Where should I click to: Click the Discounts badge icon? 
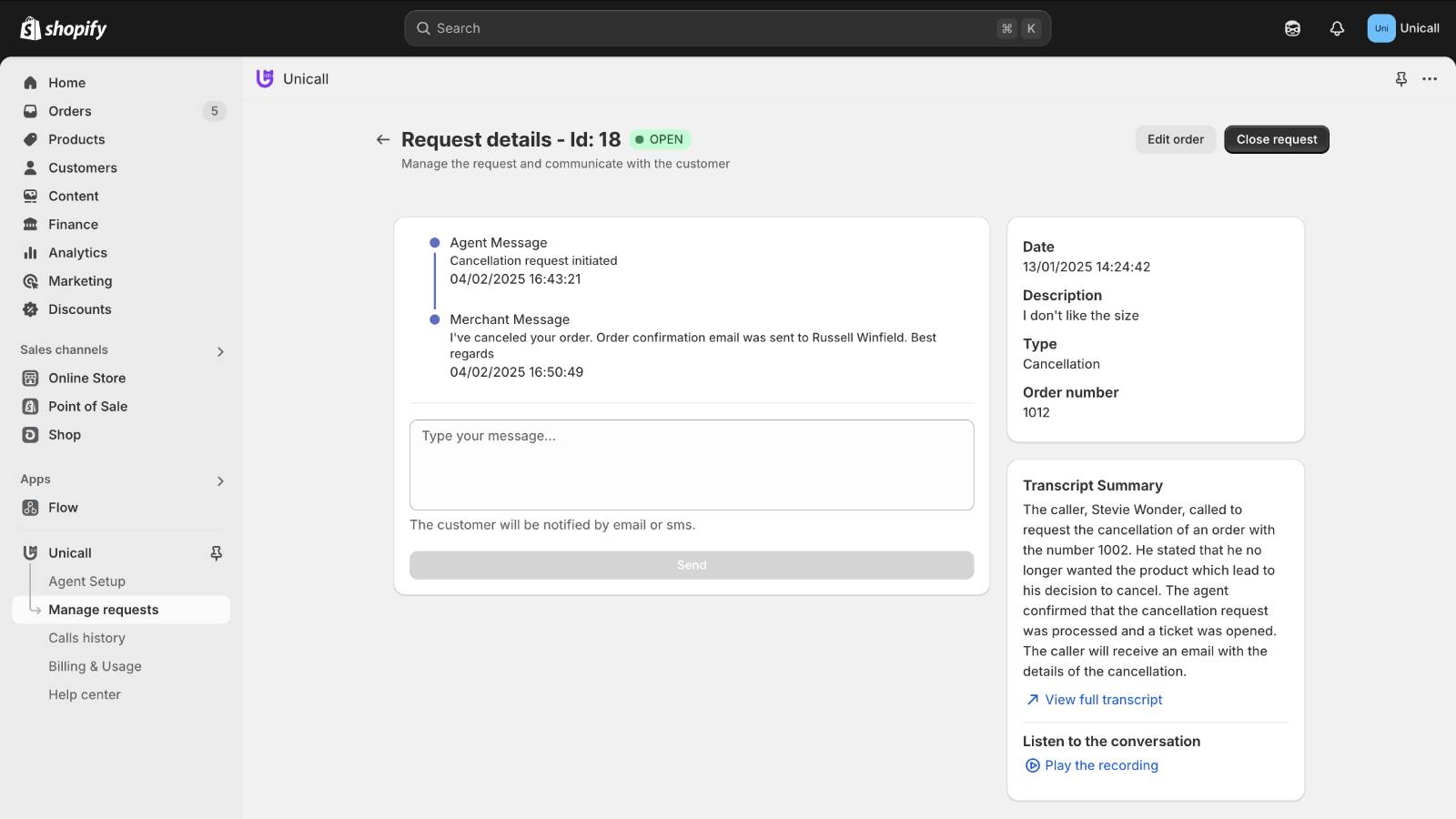pos(30,309)
